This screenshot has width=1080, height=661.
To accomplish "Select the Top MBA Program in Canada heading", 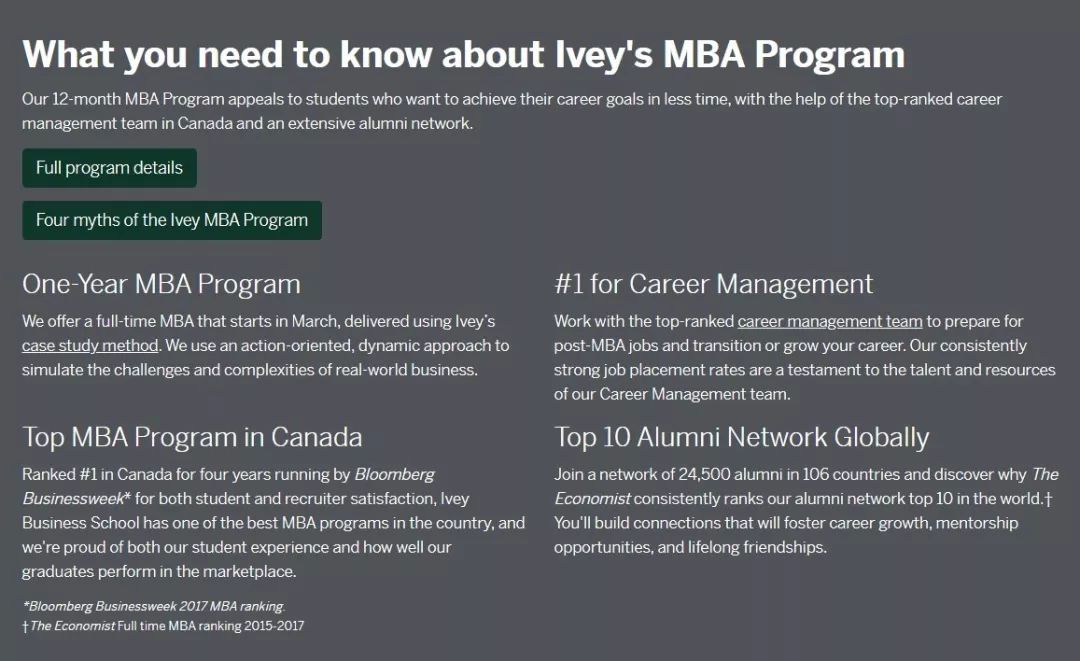I will pyautogui.click(x=192, y=437).
